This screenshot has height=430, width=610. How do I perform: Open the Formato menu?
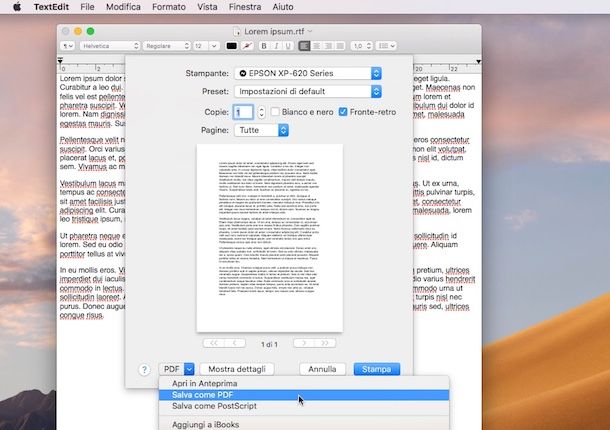[x=169, y=7]
